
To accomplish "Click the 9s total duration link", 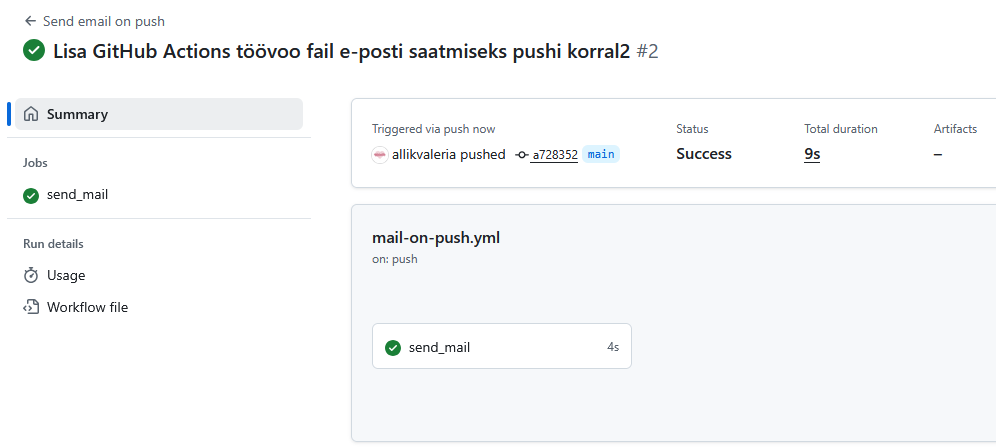I will [812, 154].
